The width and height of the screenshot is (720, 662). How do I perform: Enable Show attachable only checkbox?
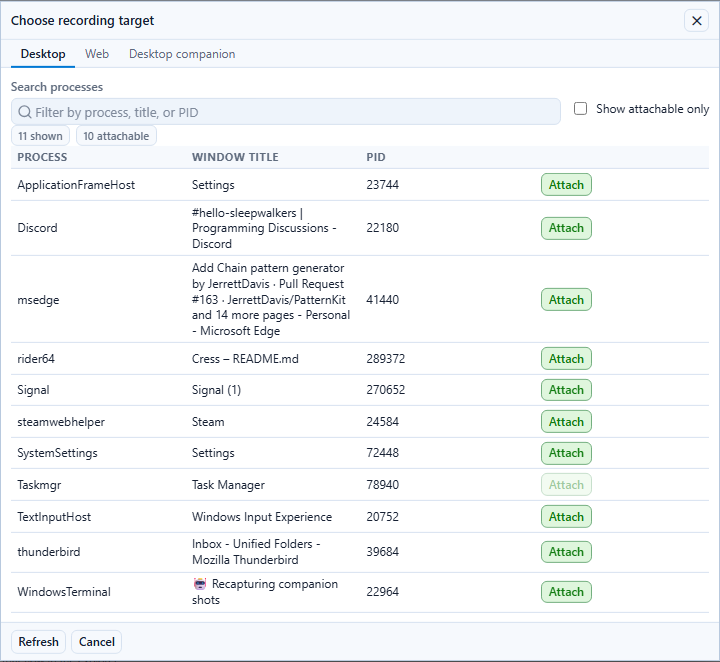coord(580,109)
